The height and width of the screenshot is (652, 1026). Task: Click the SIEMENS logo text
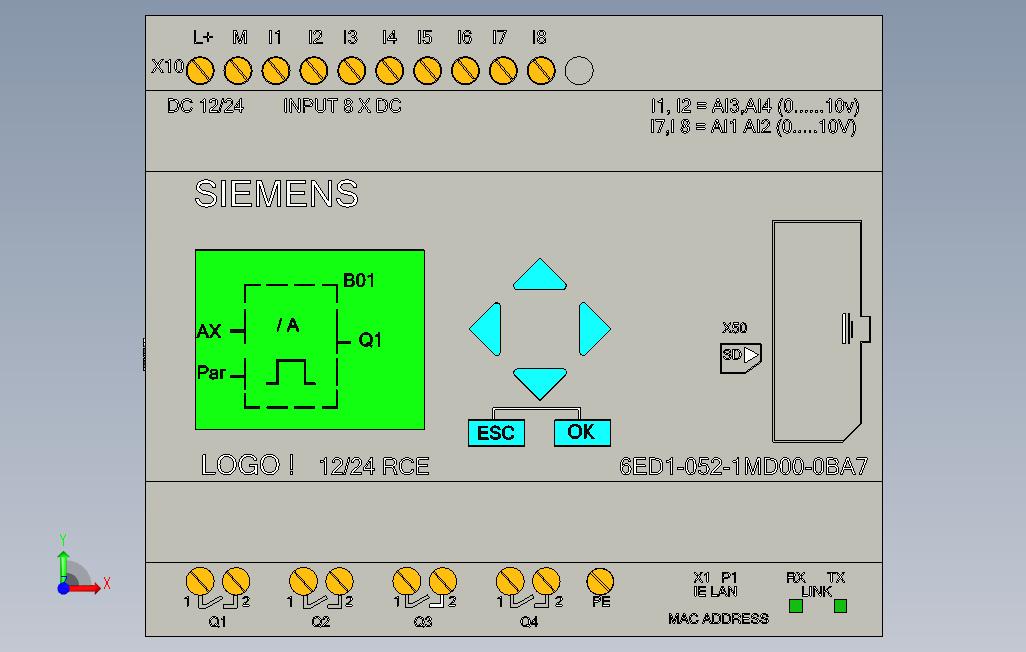pyautogui.click(x=277, y=194)
